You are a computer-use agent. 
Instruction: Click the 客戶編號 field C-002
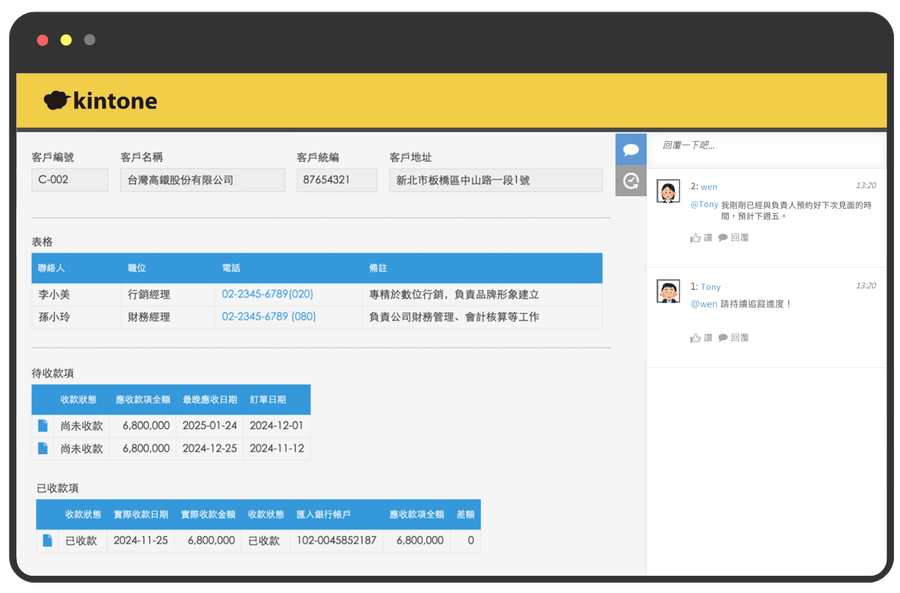pyautogui.click(x=69, y=180)
